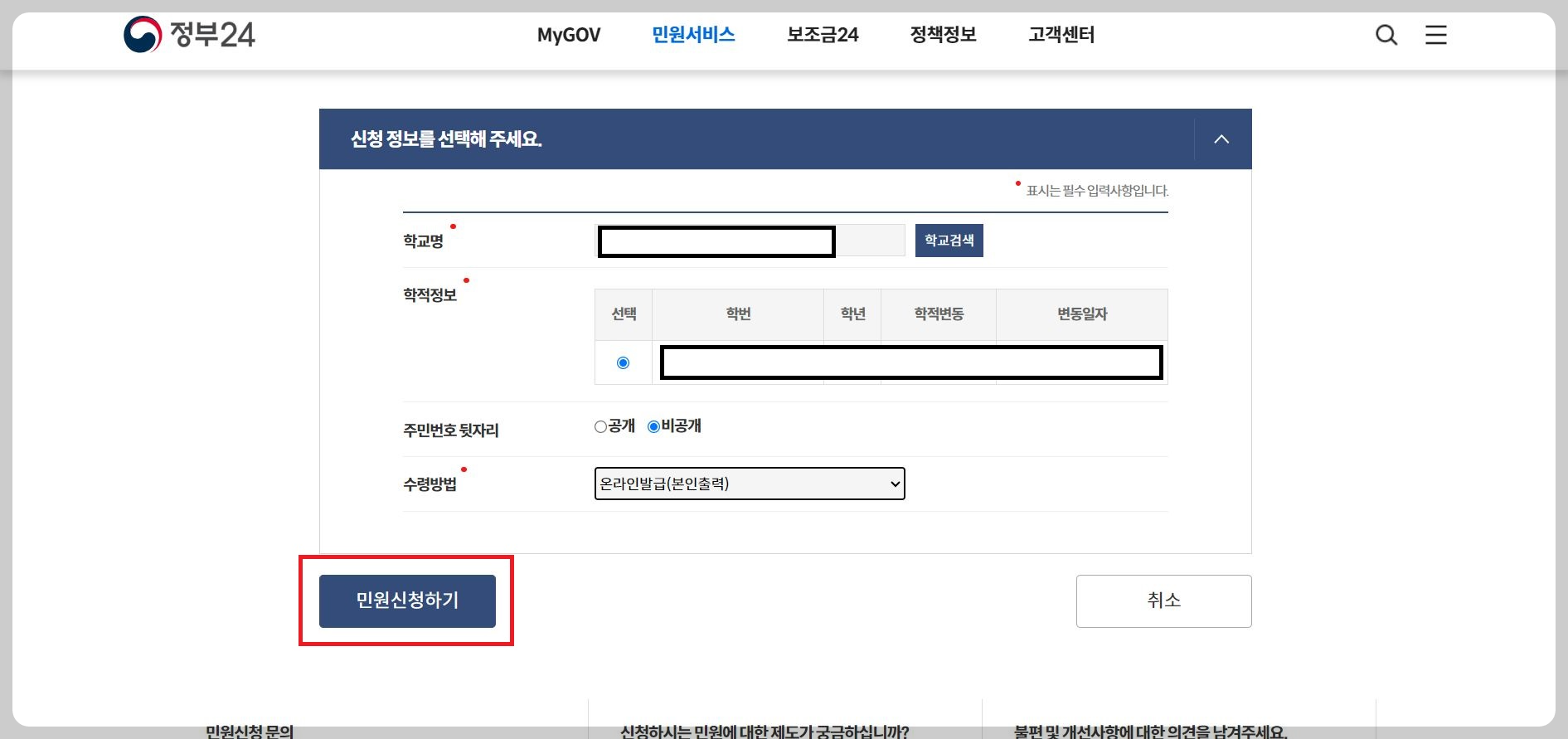Click the 학번 column header
1568x739 pixels.
738,314
